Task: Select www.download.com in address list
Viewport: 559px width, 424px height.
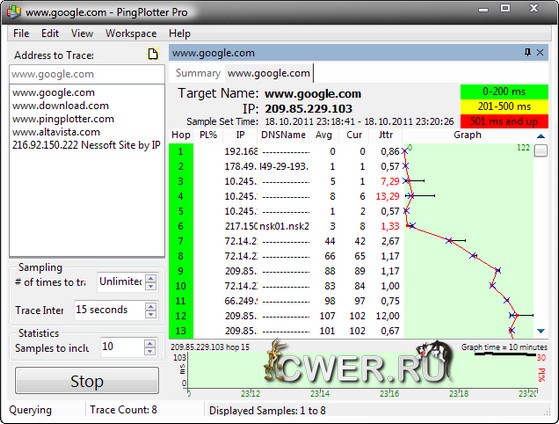Action: pyautogui.click(x=60, y=106)
